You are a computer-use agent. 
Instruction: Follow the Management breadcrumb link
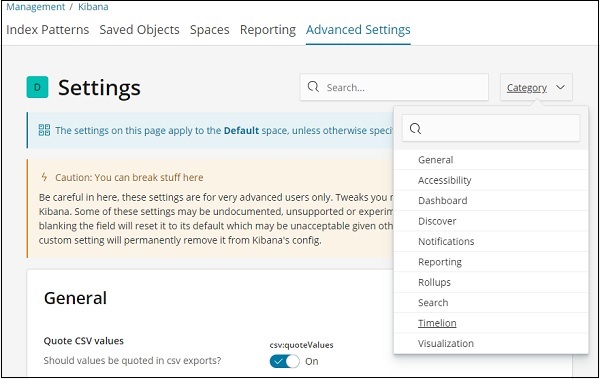tap(36, 7)
